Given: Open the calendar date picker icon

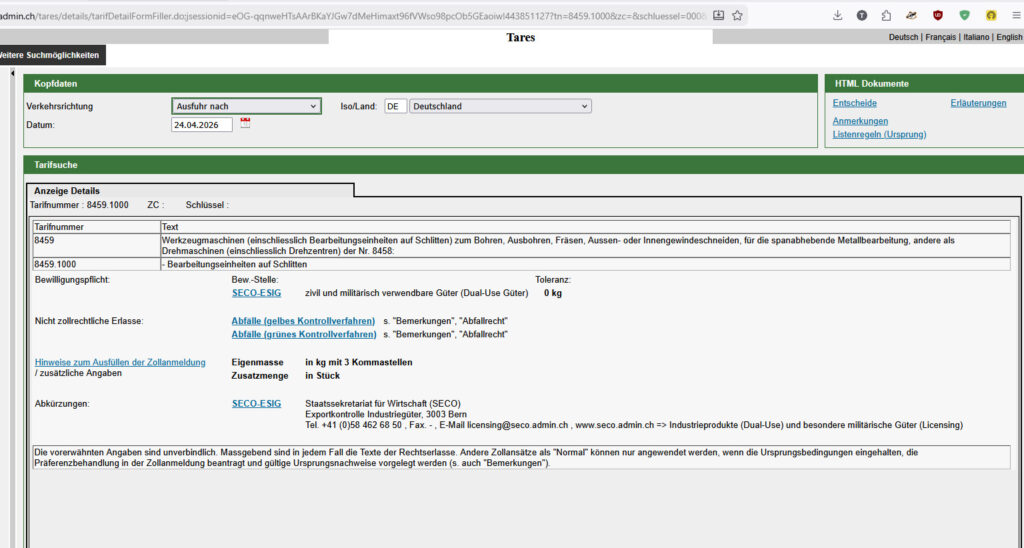Looking at the screenshot, I should [x=245, y=124].
